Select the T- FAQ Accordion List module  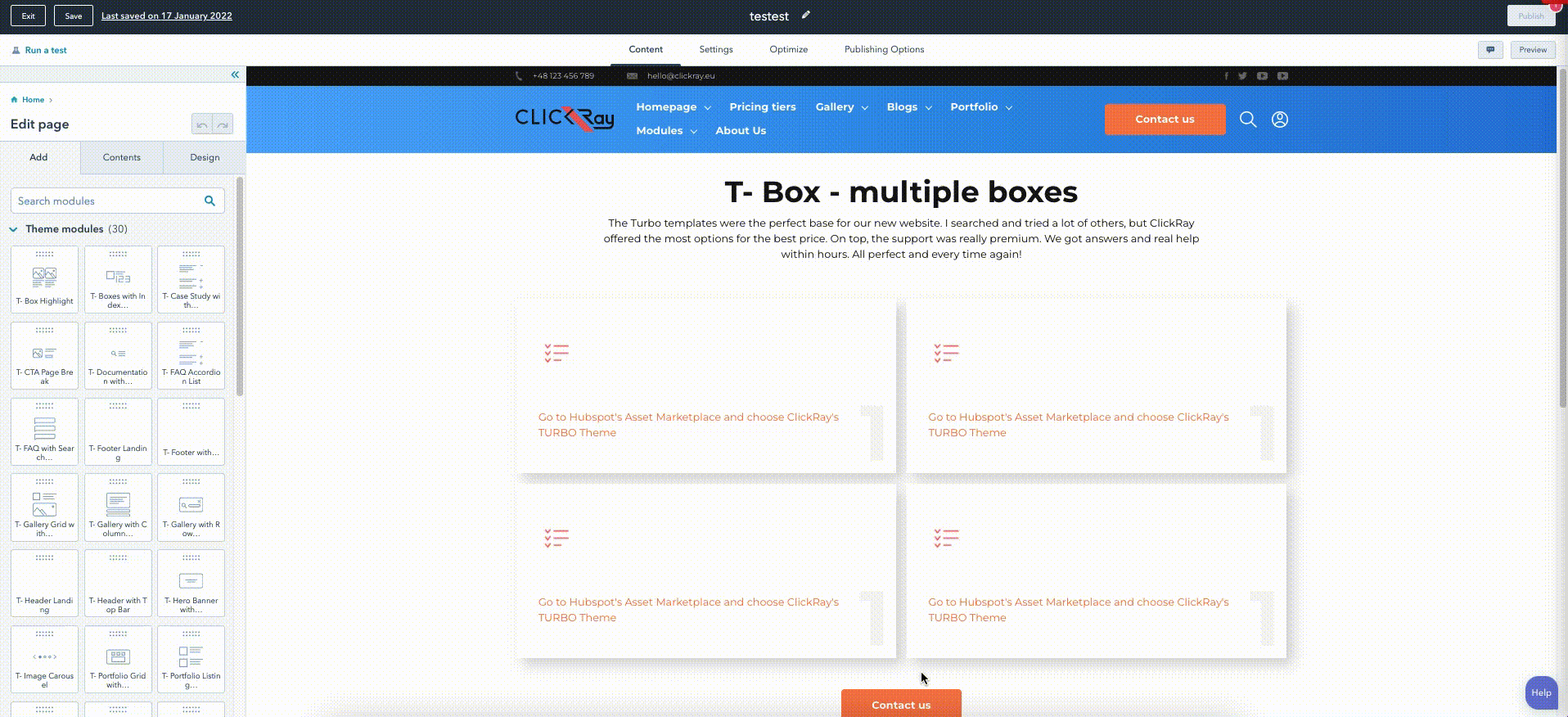pyautogui.click(x=191, y=355)
